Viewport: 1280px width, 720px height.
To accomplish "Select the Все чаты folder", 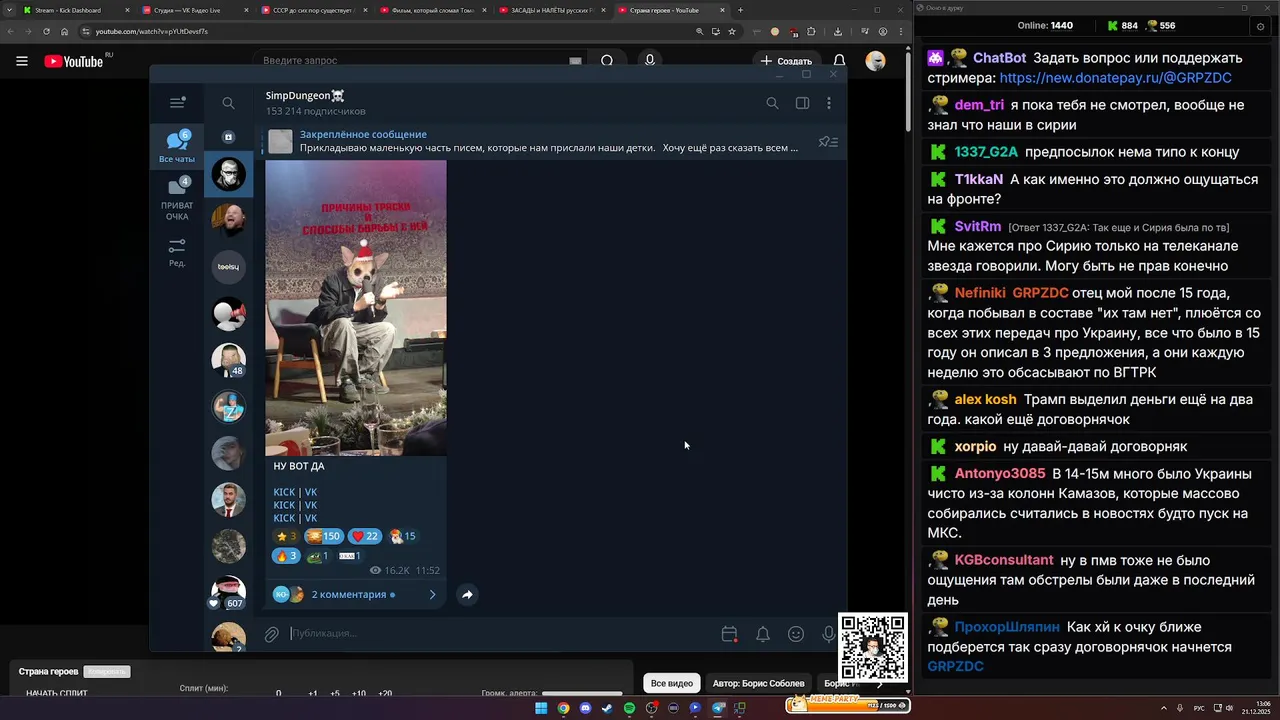I will 177,146.
